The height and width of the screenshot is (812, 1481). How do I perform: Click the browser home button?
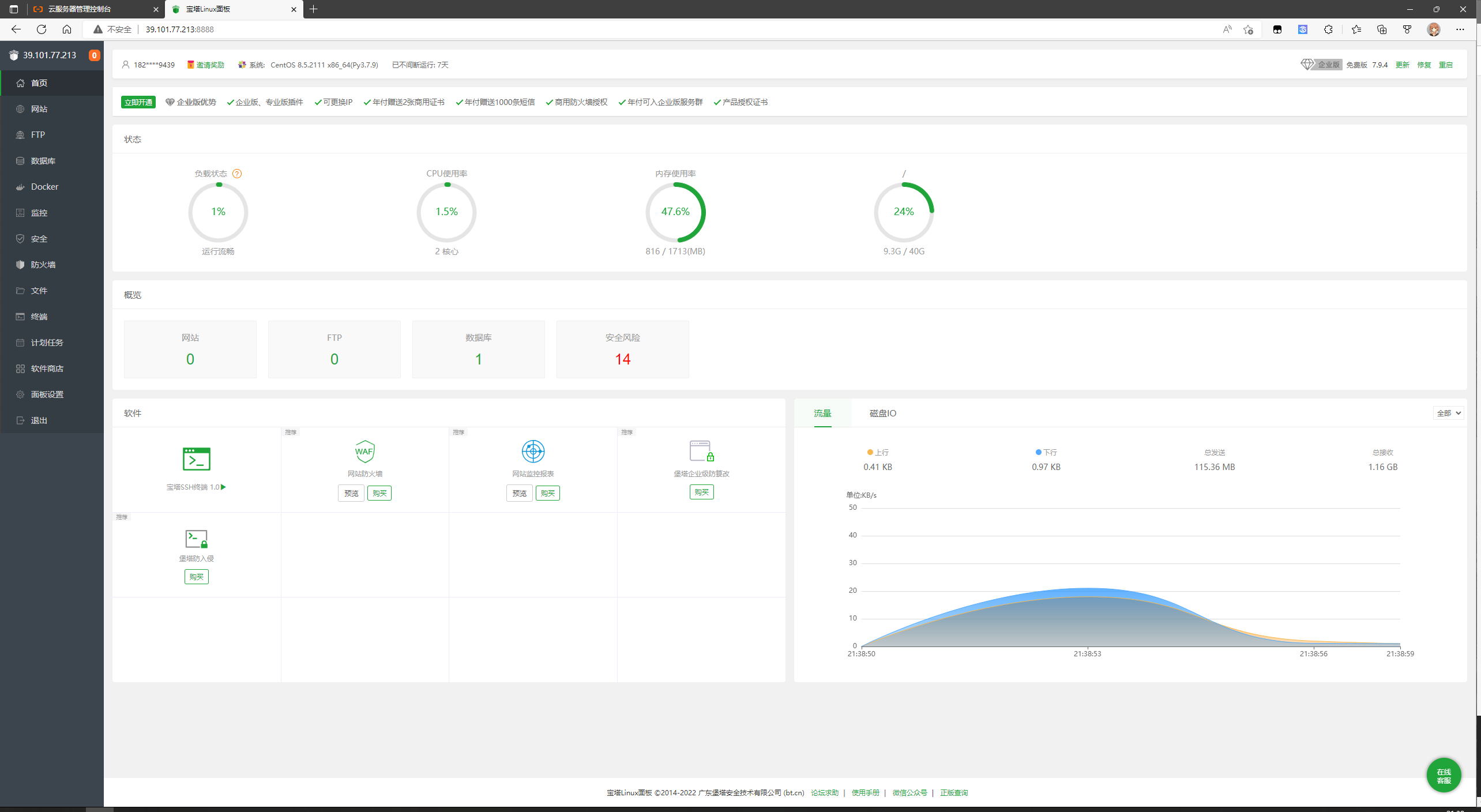[x=67, y=29]
